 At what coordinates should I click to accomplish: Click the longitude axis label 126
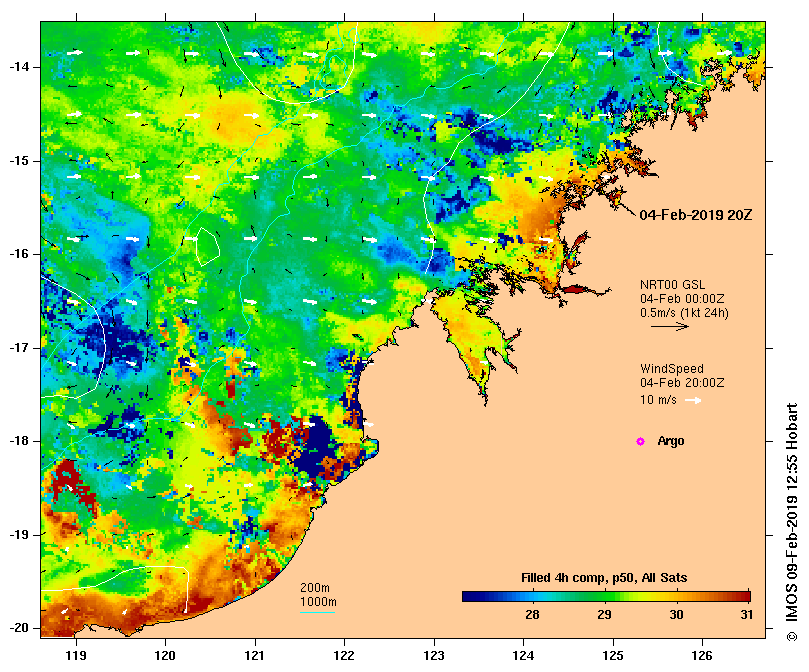click(702, 656)
